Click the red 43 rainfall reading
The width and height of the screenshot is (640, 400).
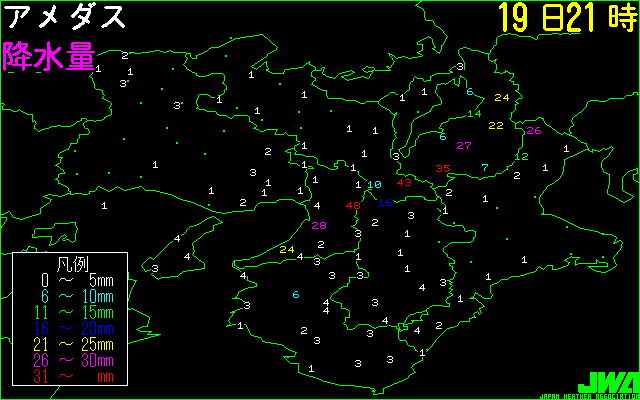404,183
